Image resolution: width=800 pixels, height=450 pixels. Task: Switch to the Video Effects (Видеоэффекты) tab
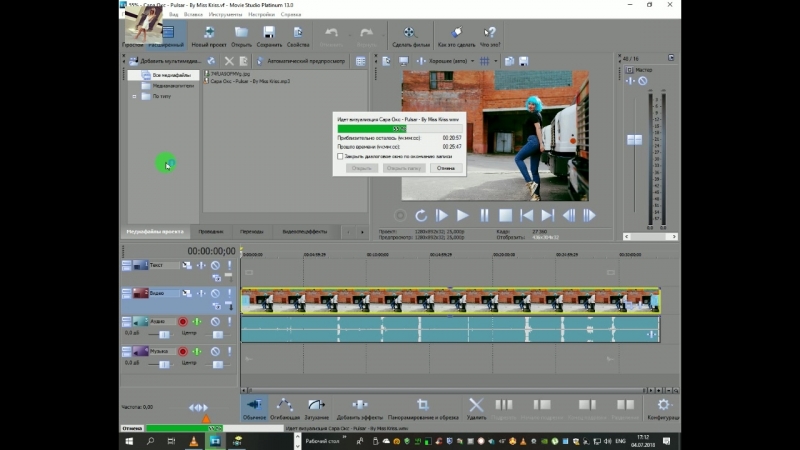coord(304,231)
